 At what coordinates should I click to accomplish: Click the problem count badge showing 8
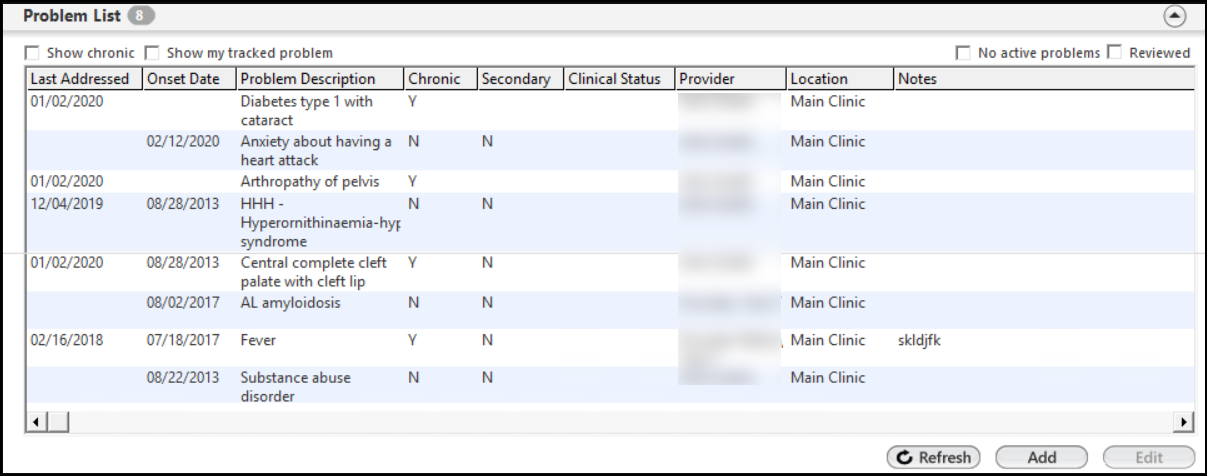tap(141, 17)
